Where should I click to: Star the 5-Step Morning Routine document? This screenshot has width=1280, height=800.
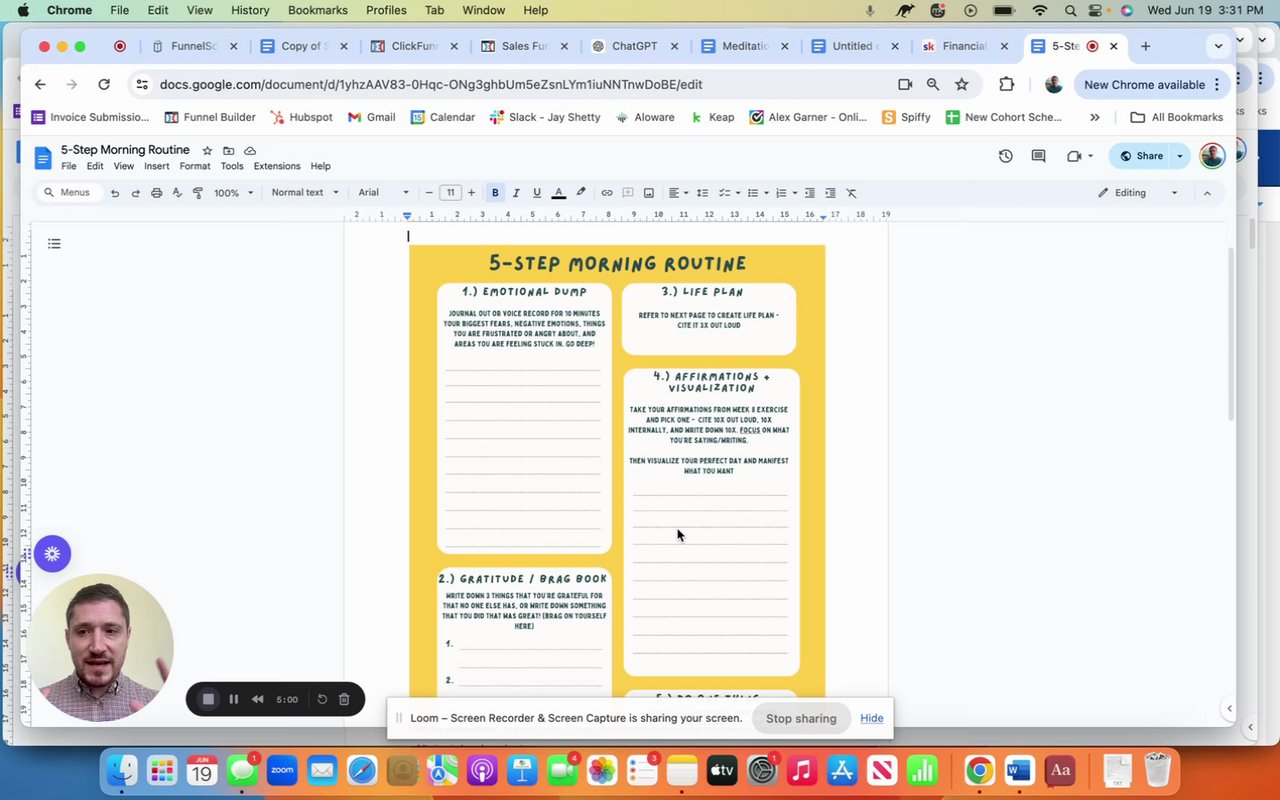[207, 151]
